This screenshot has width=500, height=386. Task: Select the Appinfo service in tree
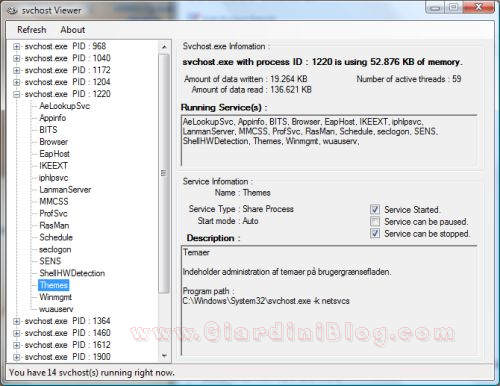(x=53, y=118)
